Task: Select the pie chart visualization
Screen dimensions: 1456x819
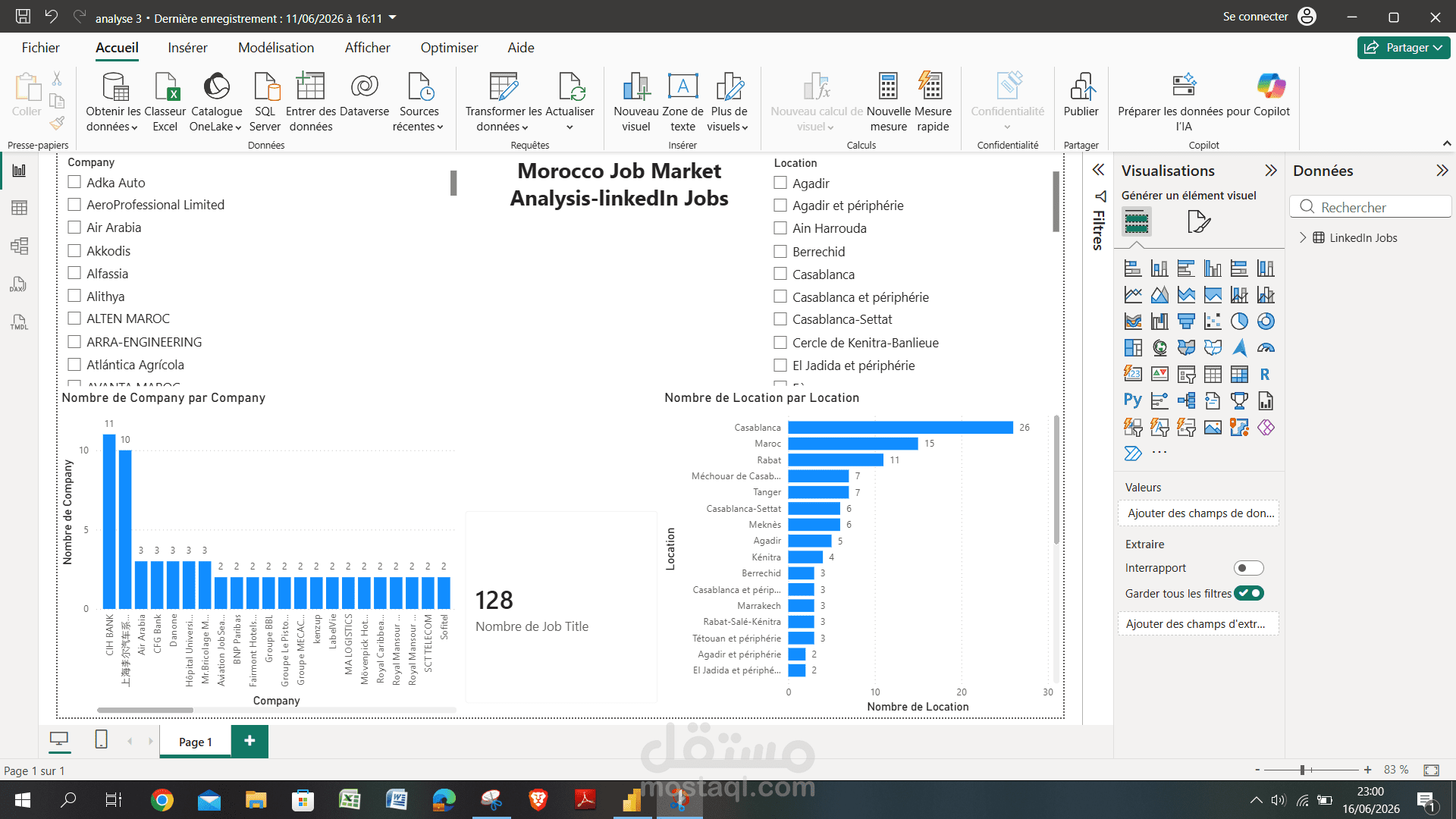Action: (1239, 322)
